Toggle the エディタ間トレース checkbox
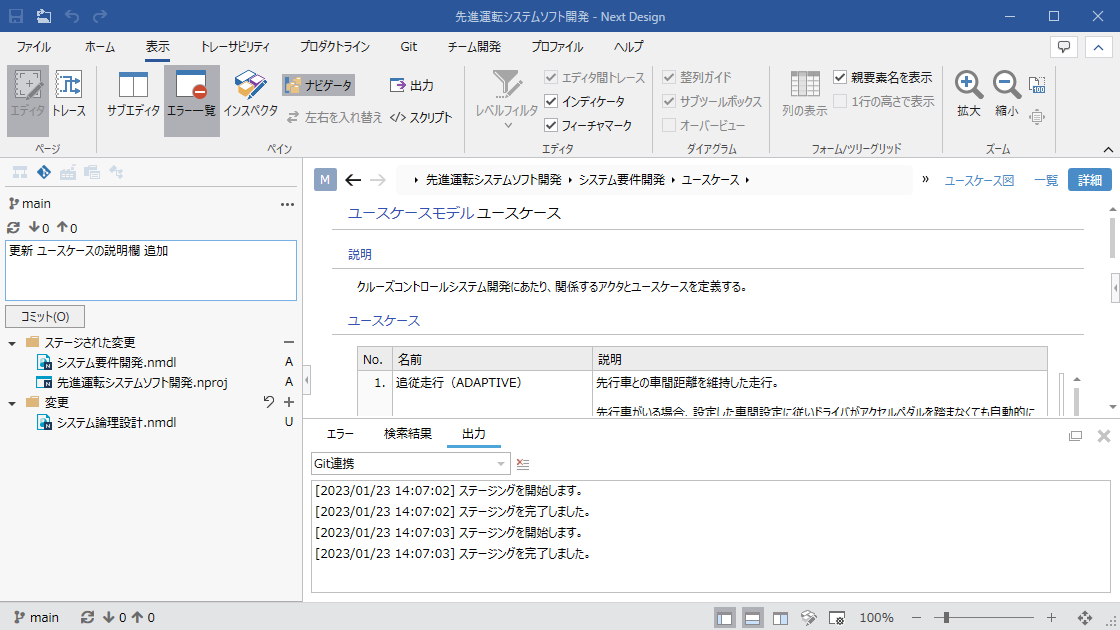 (551, 77)
